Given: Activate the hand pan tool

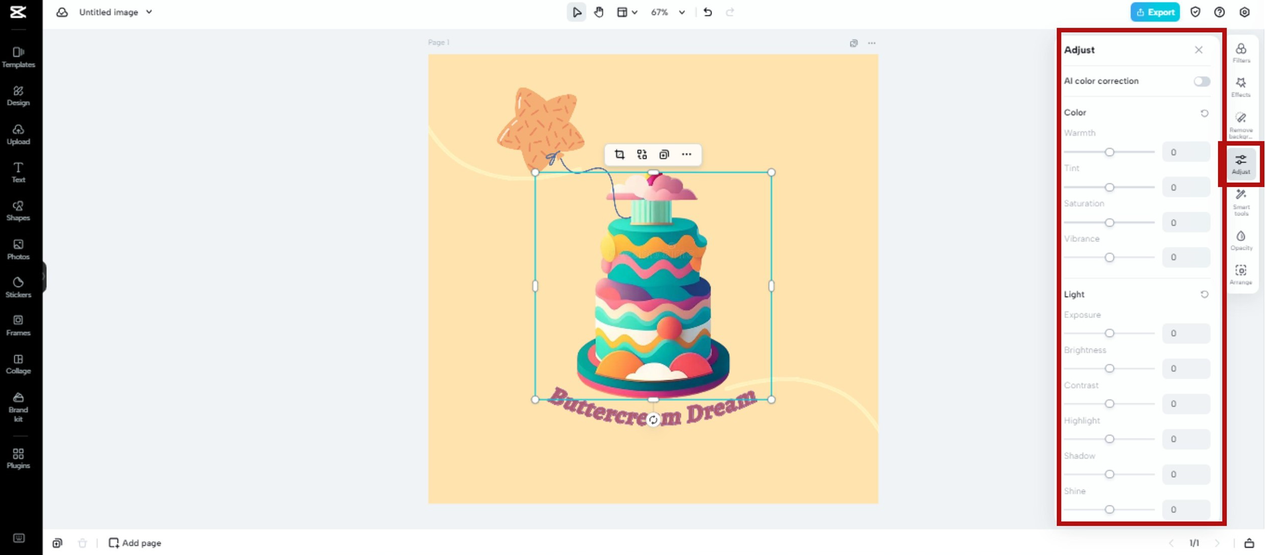Looking at the screenshot, I should pos(599,12).
